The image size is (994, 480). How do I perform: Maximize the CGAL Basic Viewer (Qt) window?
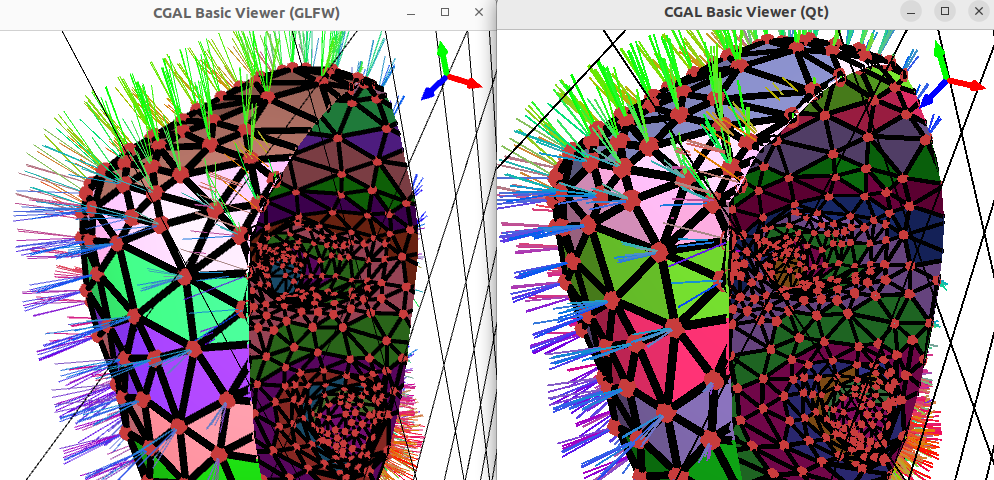pyautogui.click(x=945, y=11)
